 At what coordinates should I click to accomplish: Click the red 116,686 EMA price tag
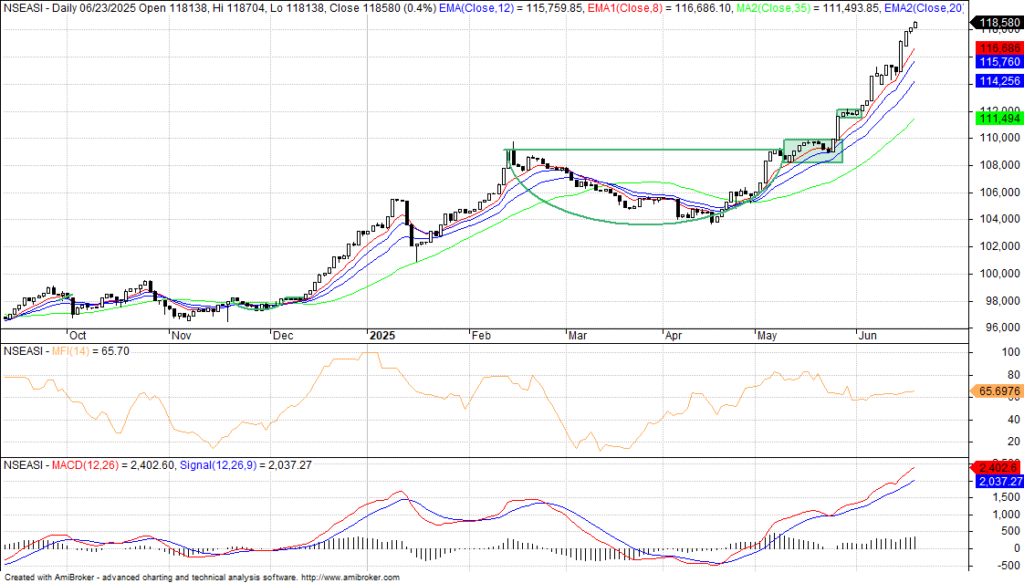(997, 47)
